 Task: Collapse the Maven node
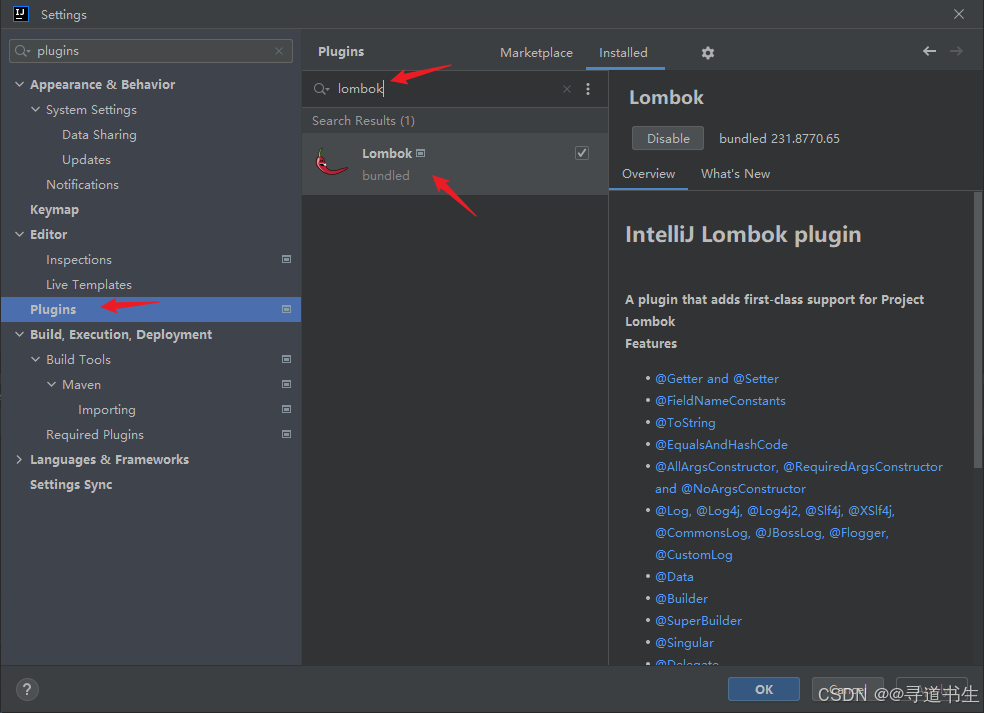pos(51,384)
